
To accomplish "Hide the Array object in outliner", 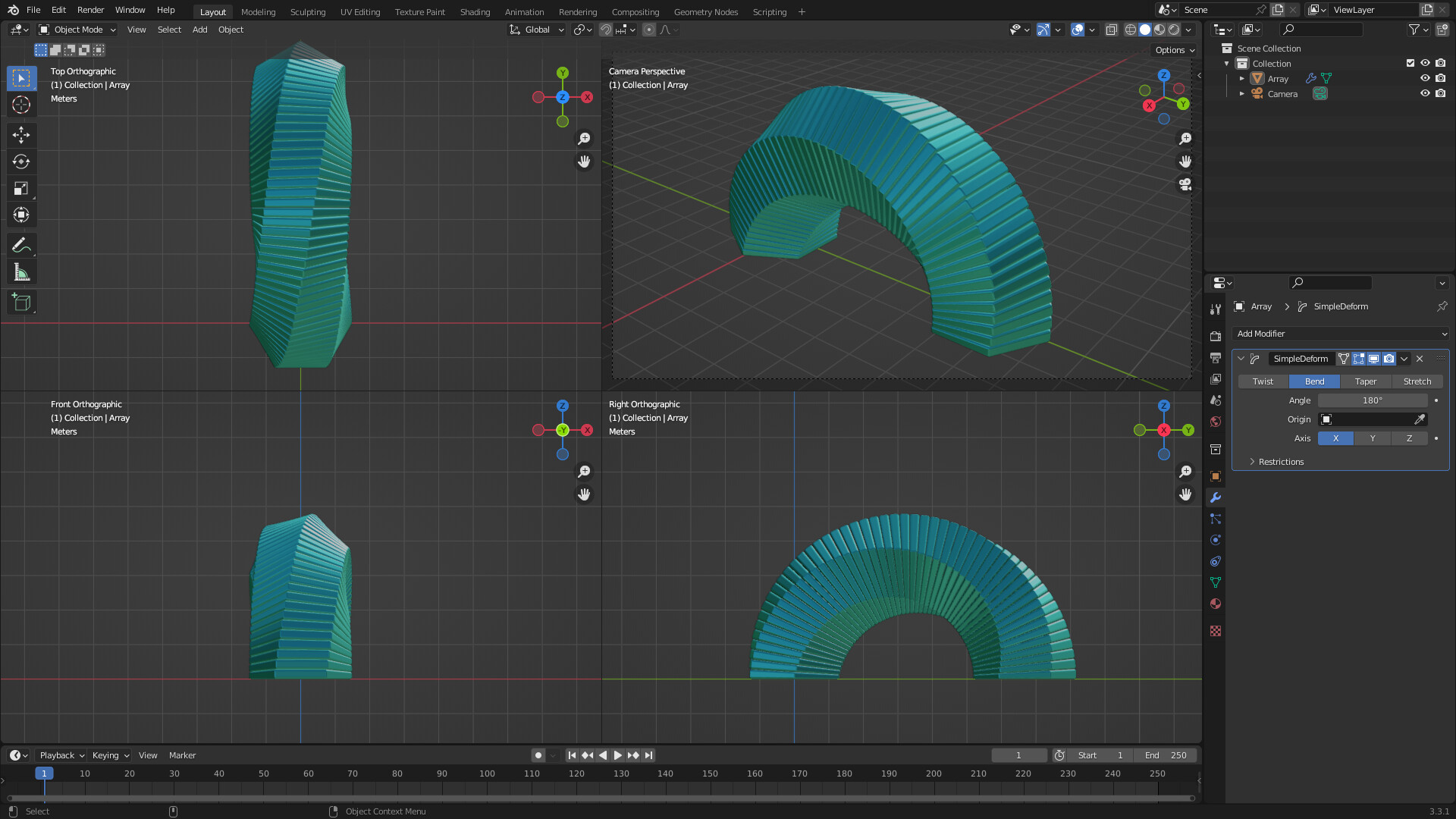I will coord(1425,78).
